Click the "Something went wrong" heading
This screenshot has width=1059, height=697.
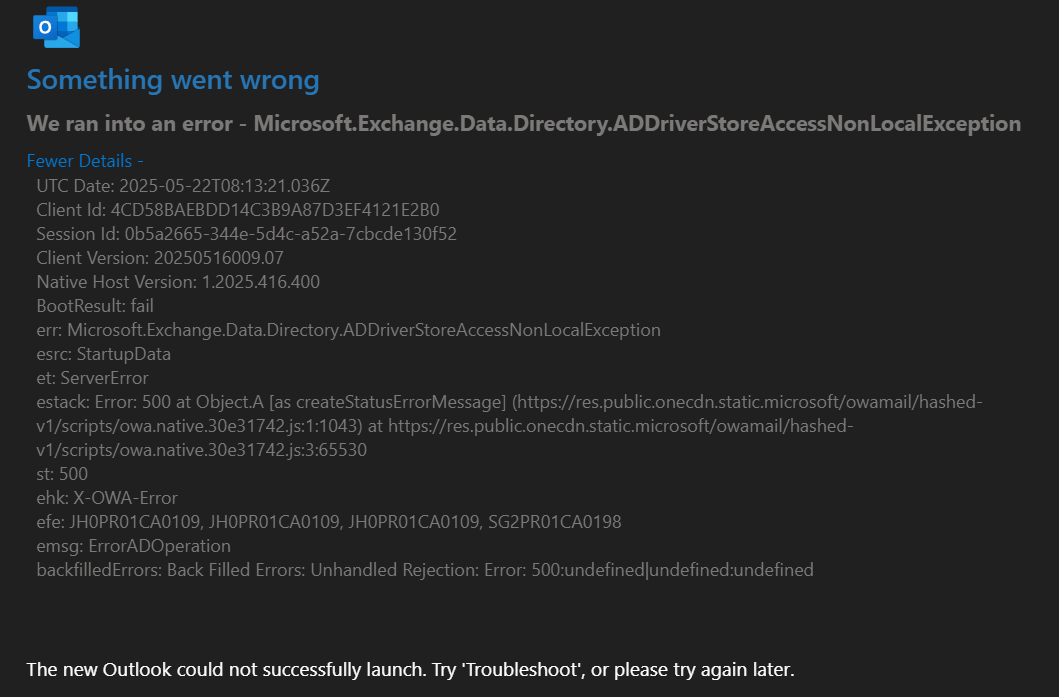pyautogui.click(x=173, y=80)
